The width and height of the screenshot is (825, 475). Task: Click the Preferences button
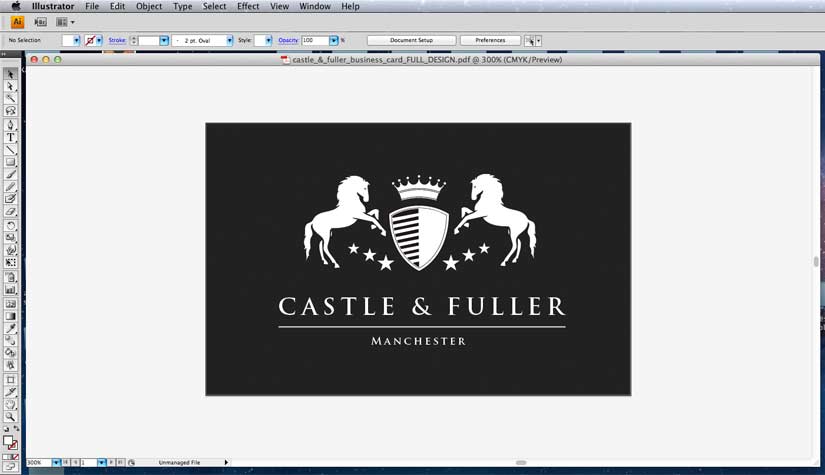[x=490, y=40]
